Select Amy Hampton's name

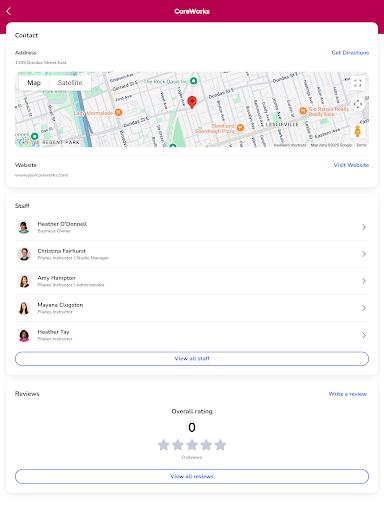[56, 278]
